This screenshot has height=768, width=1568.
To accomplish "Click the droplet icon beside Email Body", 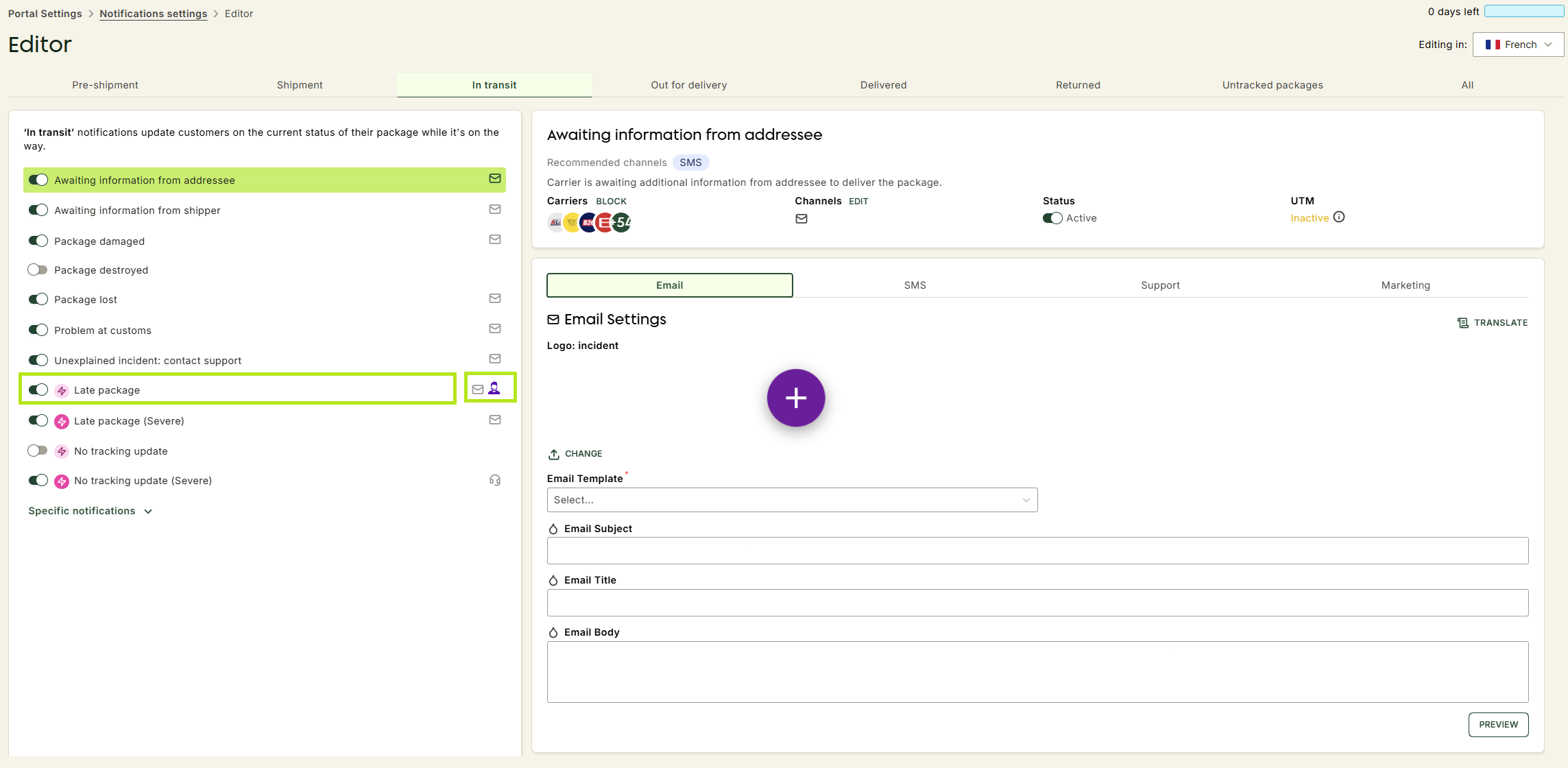I will point(553,632).
